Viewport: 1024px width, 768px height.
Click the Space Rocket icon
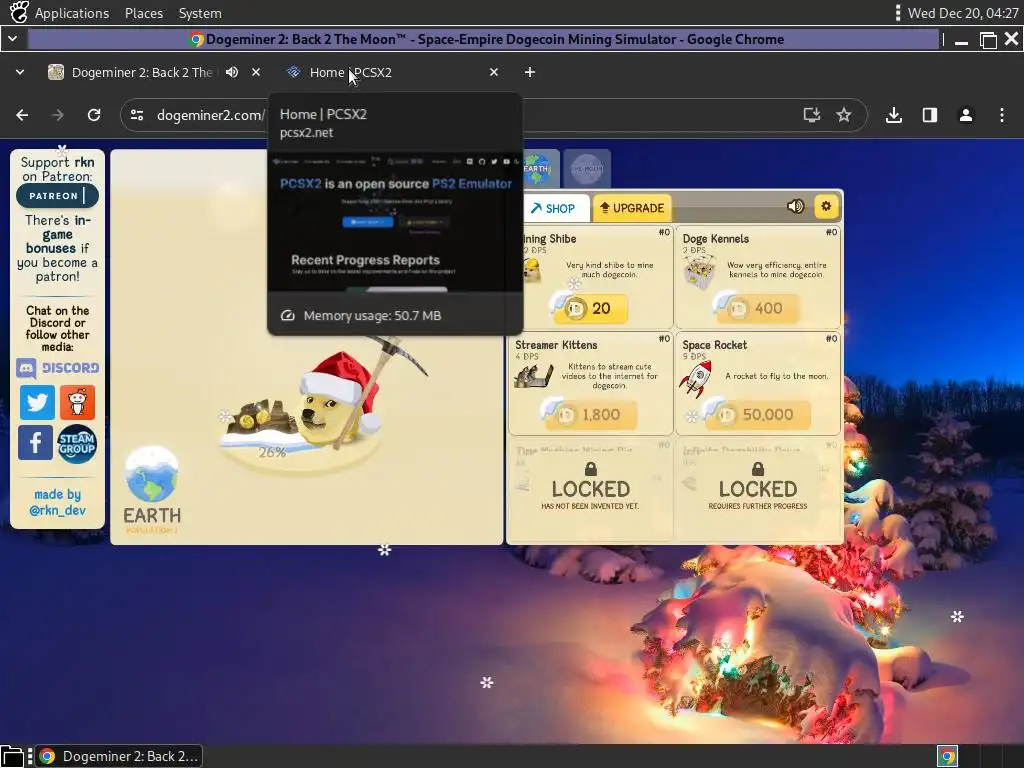coord(696,379)
